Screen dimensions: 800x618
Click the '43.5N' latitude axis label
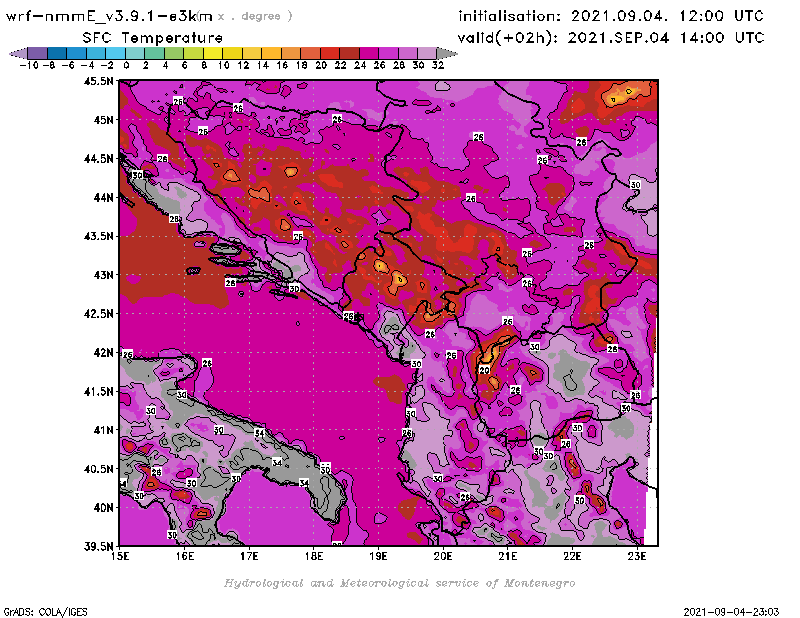pyautogui.click(x=98, y=236)
